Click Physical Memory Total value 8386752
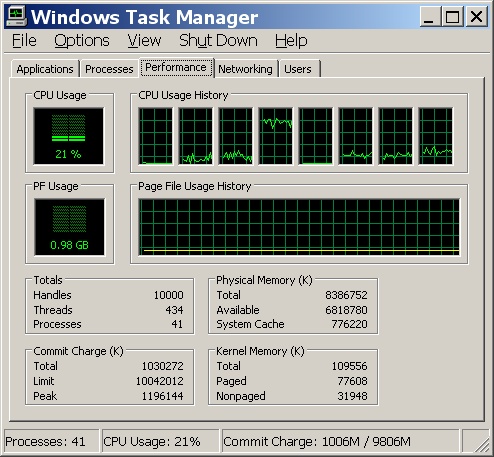 coord(346,295)
